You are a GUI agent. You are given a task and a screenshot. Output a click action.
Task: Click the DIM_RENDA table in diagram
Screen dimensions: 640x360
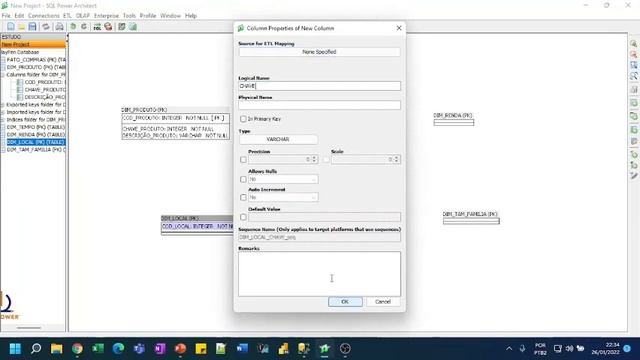point(453,119)
